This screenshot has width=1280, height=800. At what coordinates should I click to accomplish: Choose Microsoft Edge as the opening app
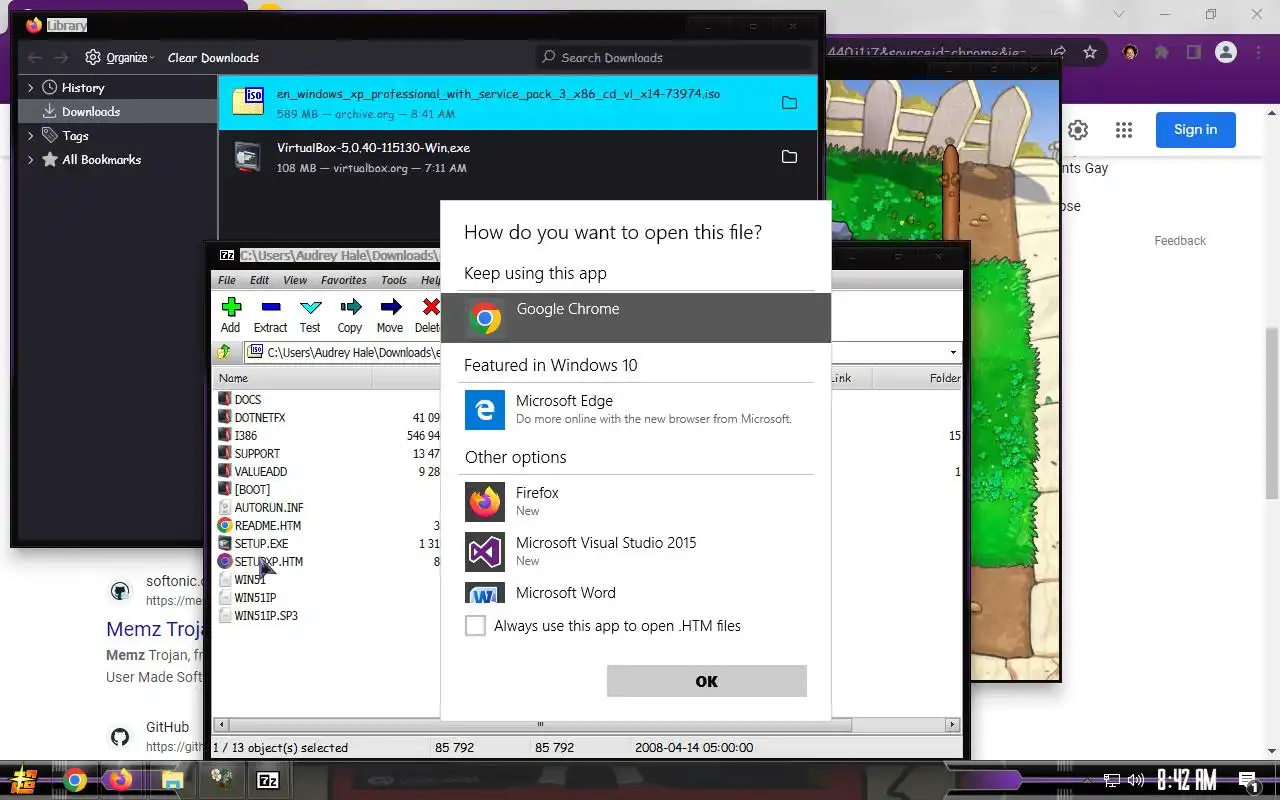636,410
